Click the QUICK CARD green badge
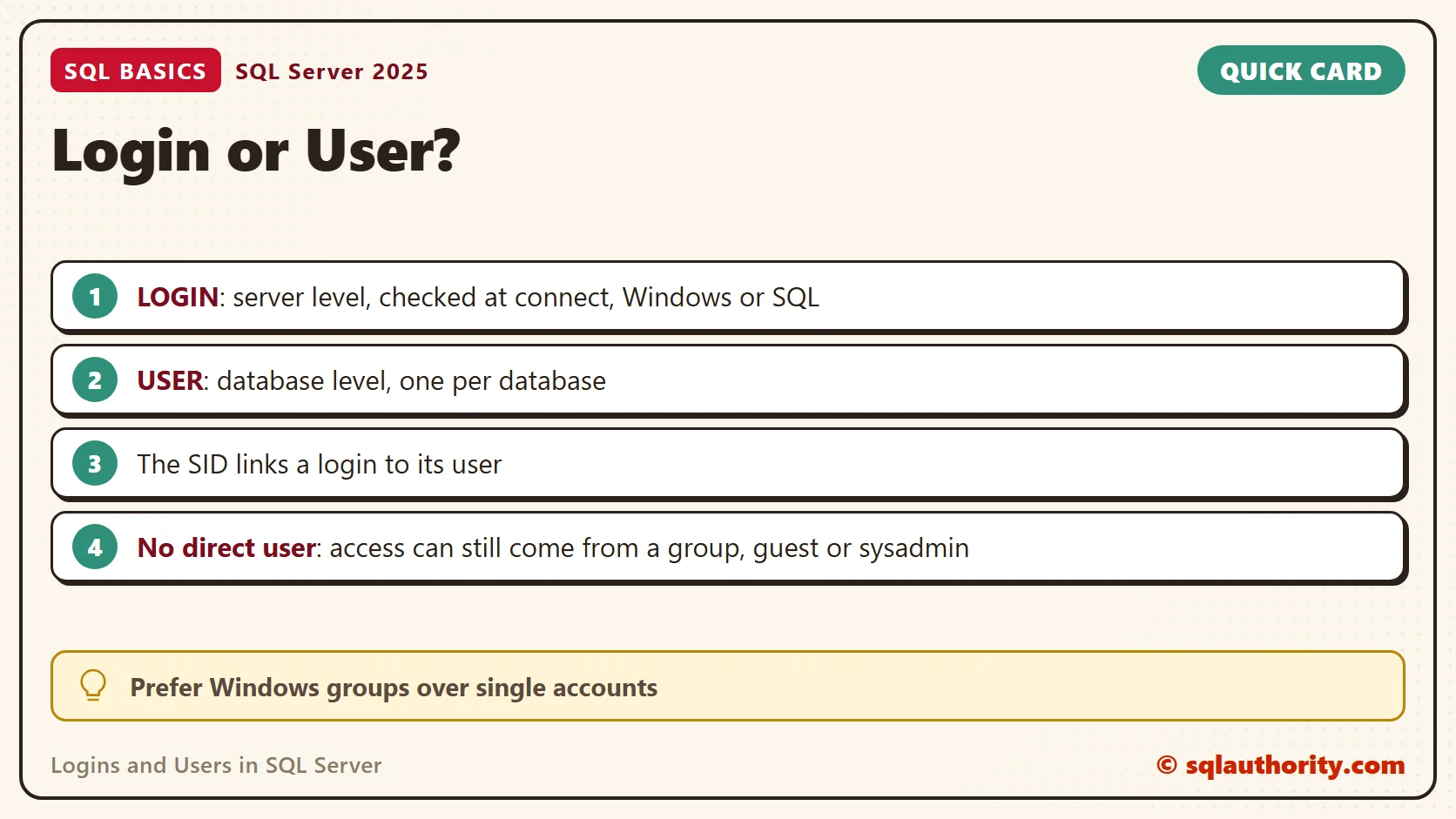This screenshot has width=1456, height=819. tap(1301, 70)
